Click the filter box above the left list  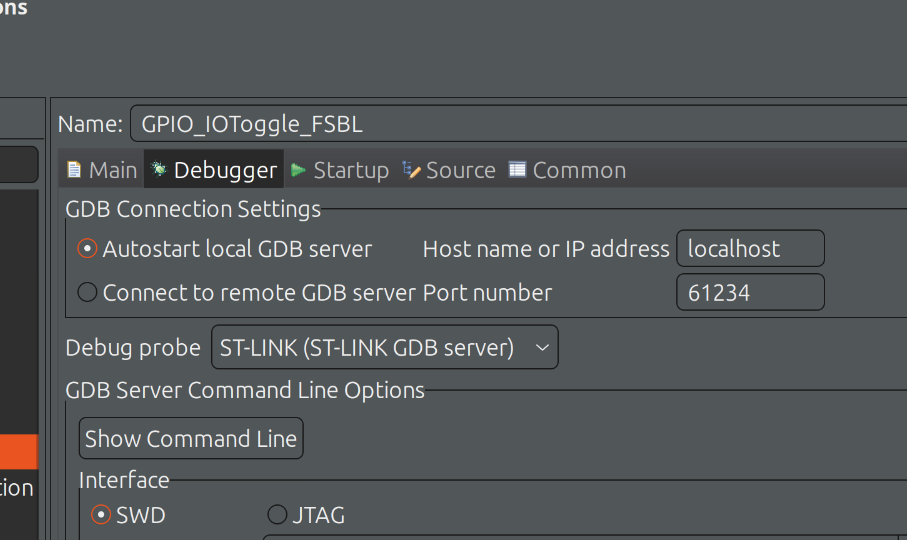coord(18,164)
